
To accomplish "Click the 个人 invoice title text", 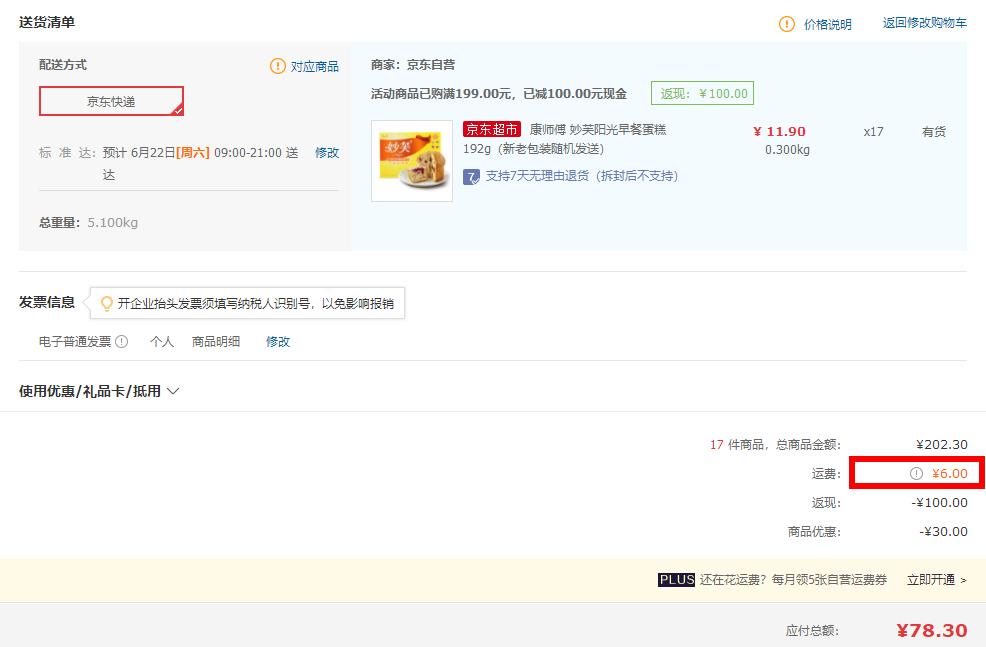I will pyautogui.click(x=162, y=341).
